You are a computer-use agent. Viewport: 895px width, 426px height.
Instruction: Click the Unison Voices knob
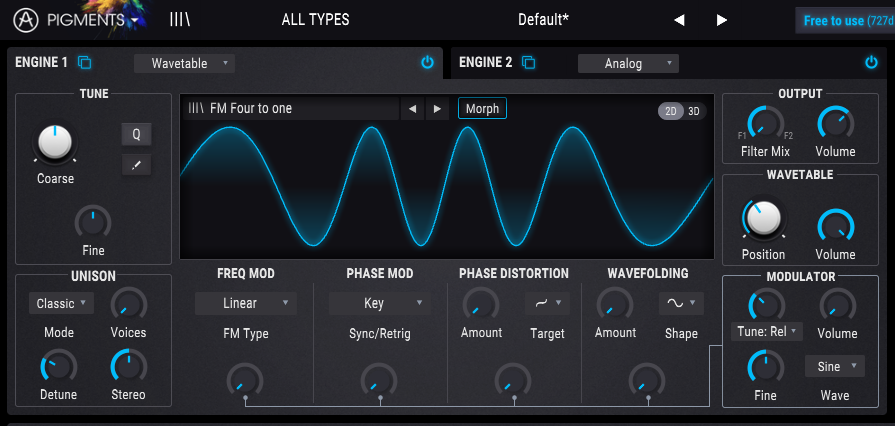pos(128,304)
